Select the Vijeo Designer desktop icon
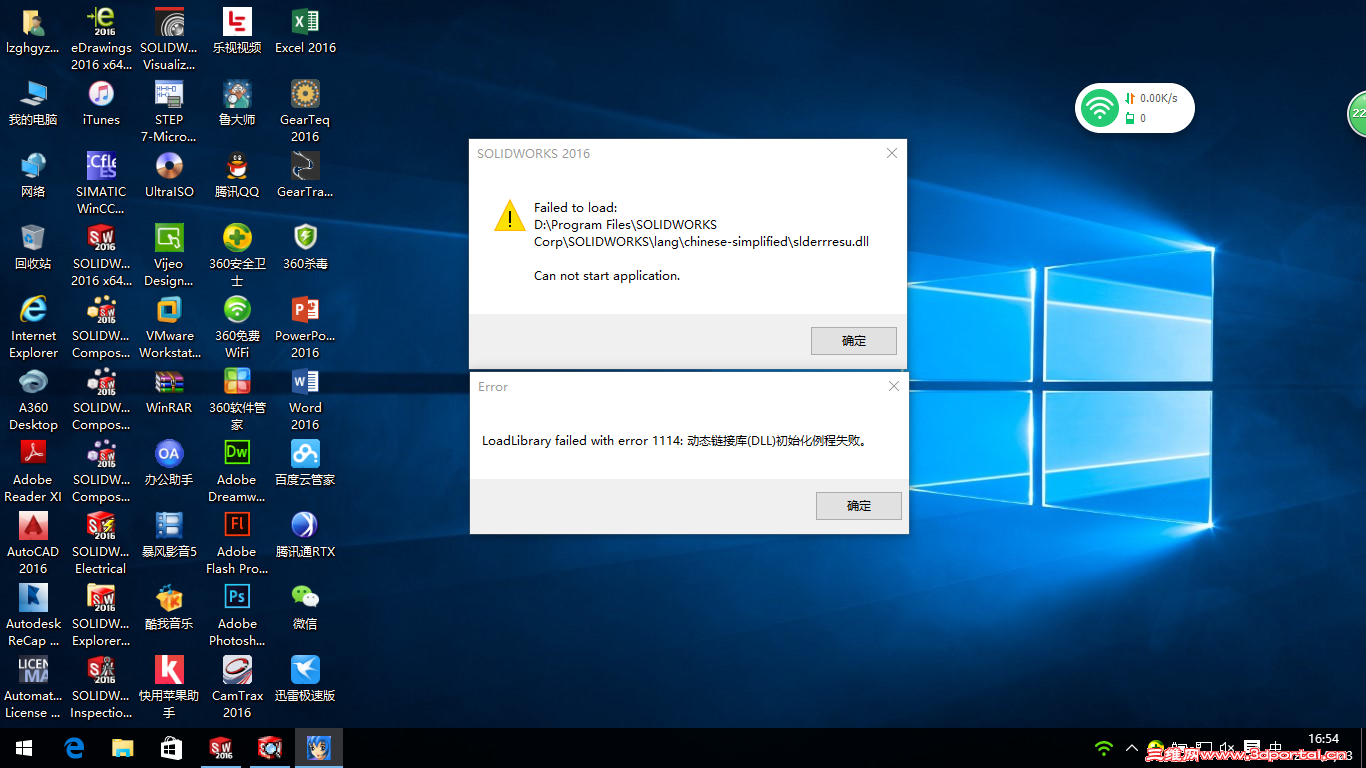The width and height of the screenshot is (1366, 768). click(x=169, y=255)
